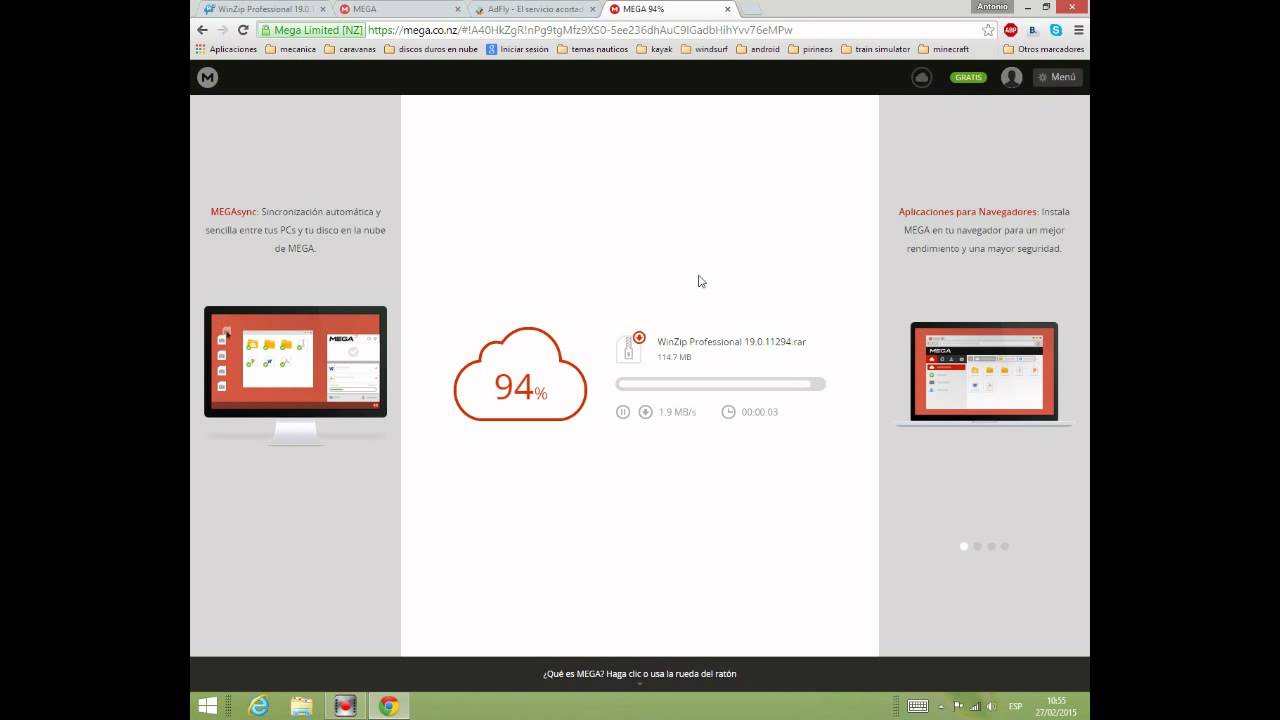Click the download arrow icon beside speed

645,412
